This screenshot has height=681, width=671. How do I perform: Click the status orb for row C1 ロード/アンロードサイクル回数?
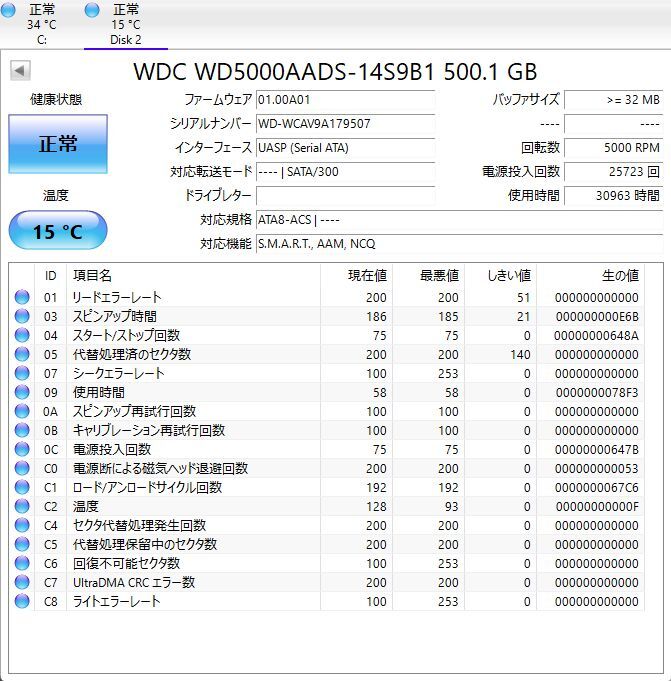(22, 487)
